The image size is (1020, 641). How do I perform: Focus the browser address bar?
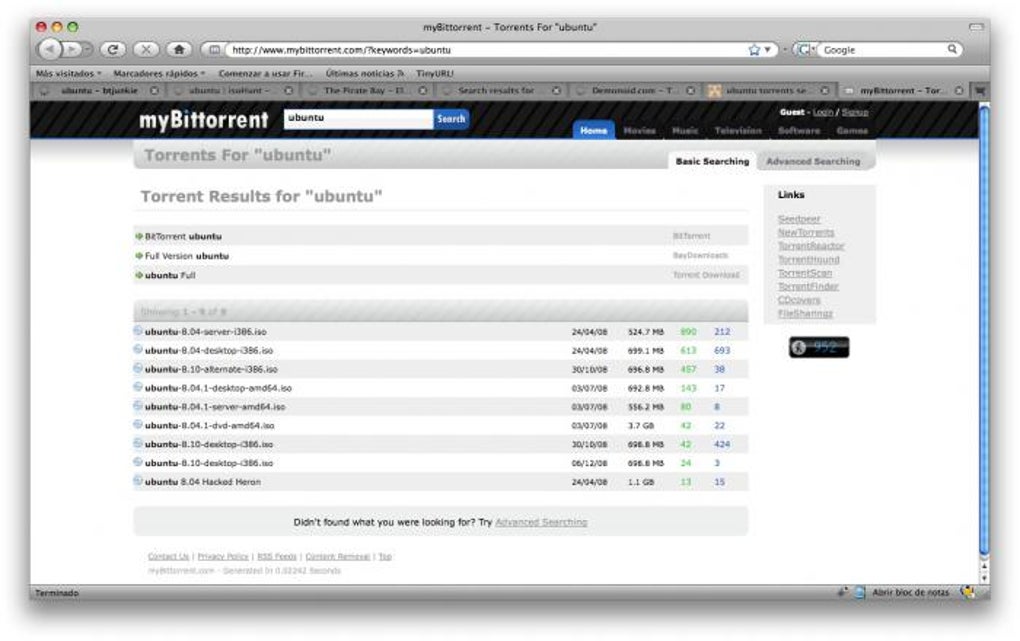coord(488,50)
